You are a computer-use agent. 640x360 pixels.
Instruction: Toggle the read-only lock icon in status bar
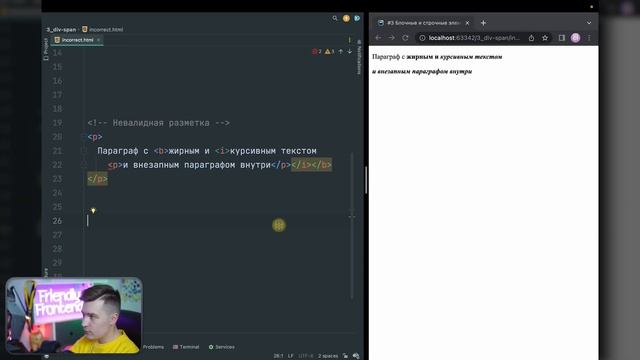tap(345, 356)
